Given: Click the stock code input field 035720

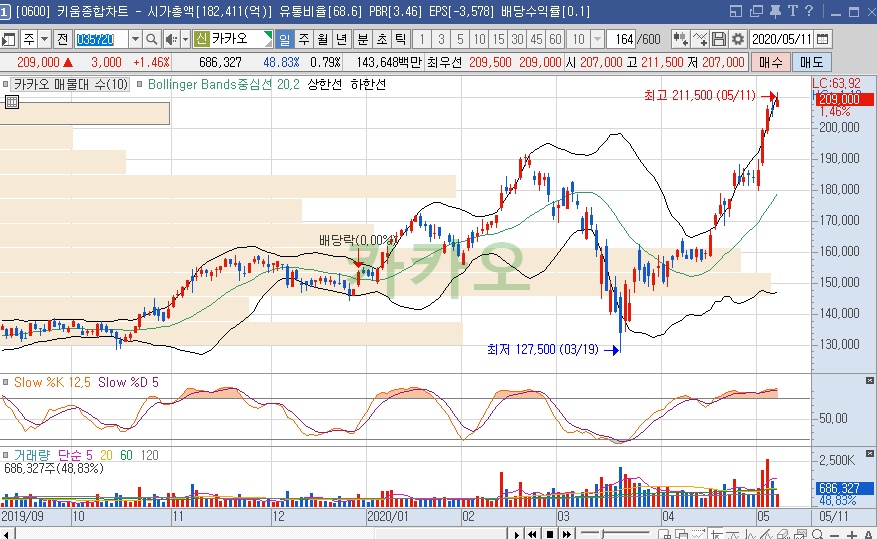Looking at the screenshot, I should tap(101, 39).
